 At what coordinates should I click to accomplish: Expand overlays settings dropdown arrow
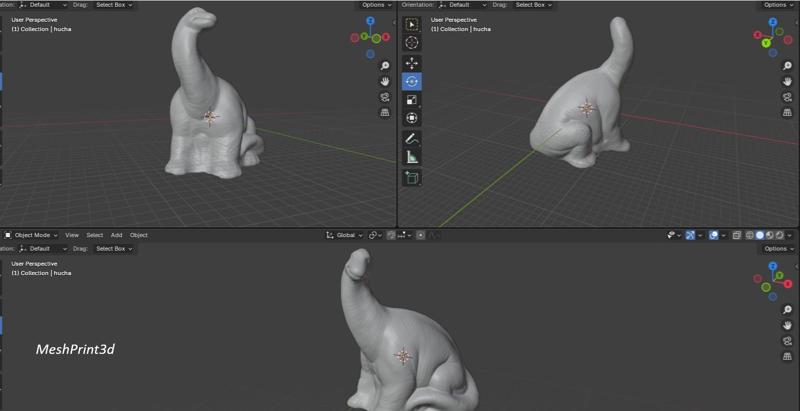723,235
